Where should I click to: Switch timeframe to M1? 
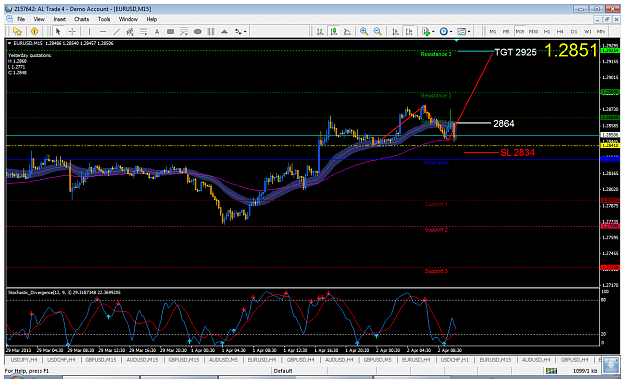tap(493, 31)
